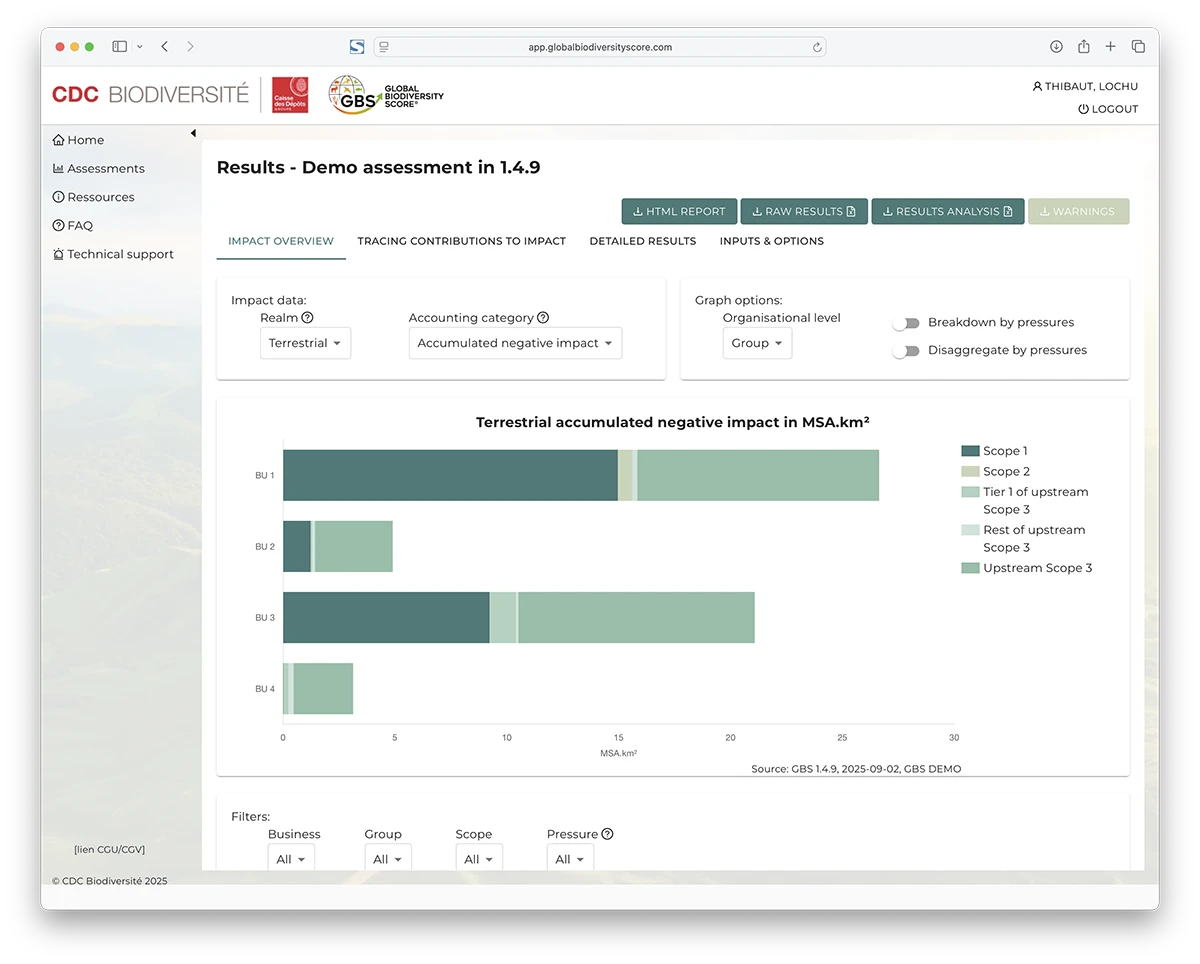Open Assessments via chart icon
This screenshot has width=1200, height=964.
coord(59,169)
